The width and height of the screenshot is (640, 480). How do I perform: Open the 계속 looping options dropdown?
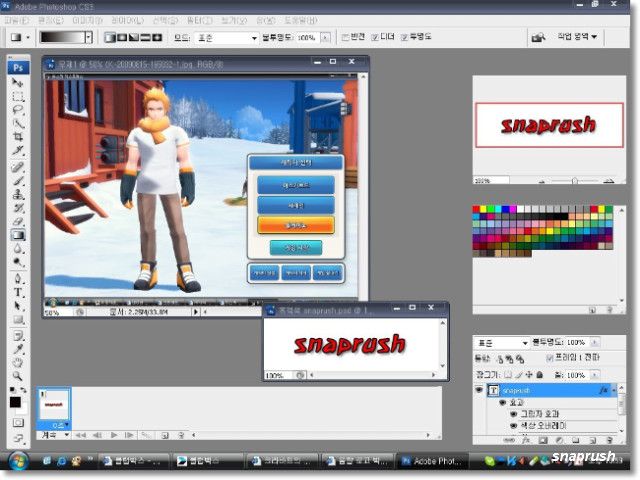(x=54, y=435)
